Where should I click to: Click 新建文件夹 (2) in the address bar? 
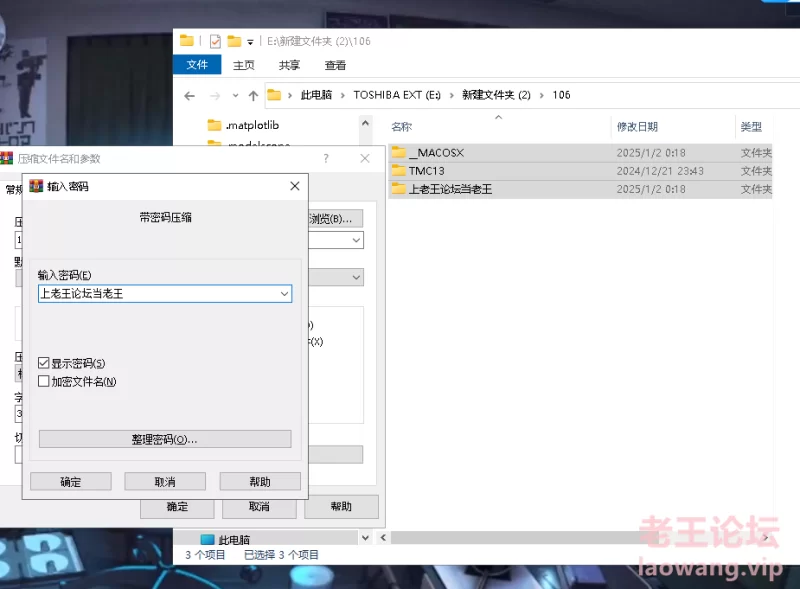[496, 95]
